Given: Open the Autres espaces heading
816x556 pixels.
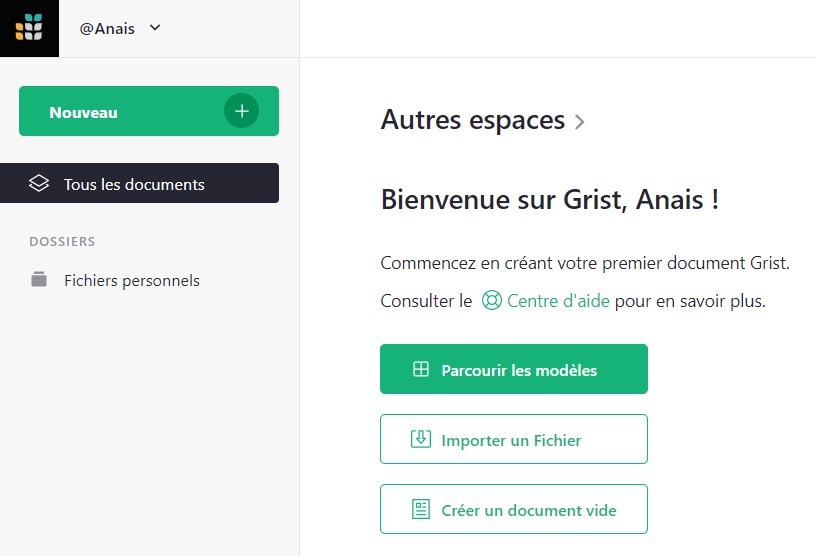Looking at the screenshot, I should 473,120.
